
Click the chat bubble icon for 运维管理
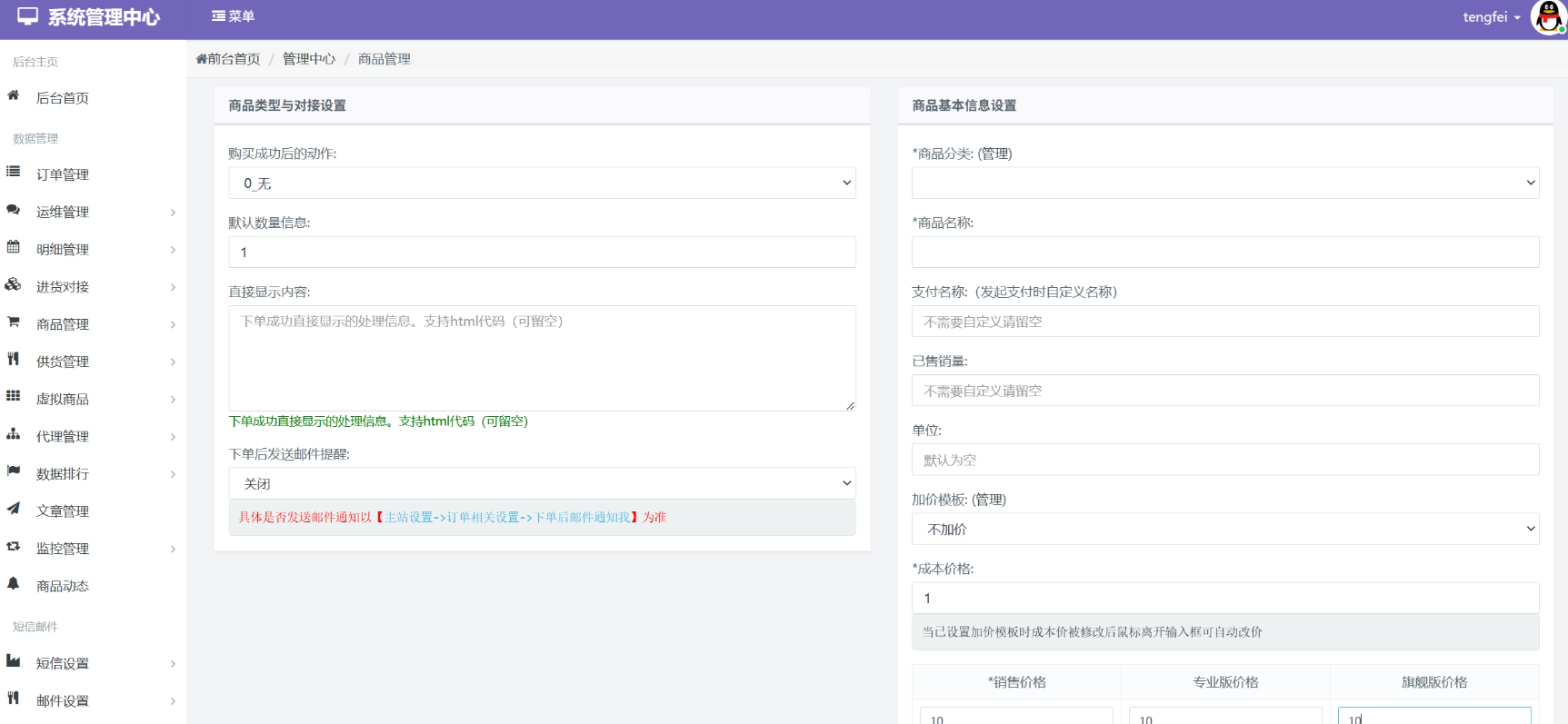click(14, 210)
